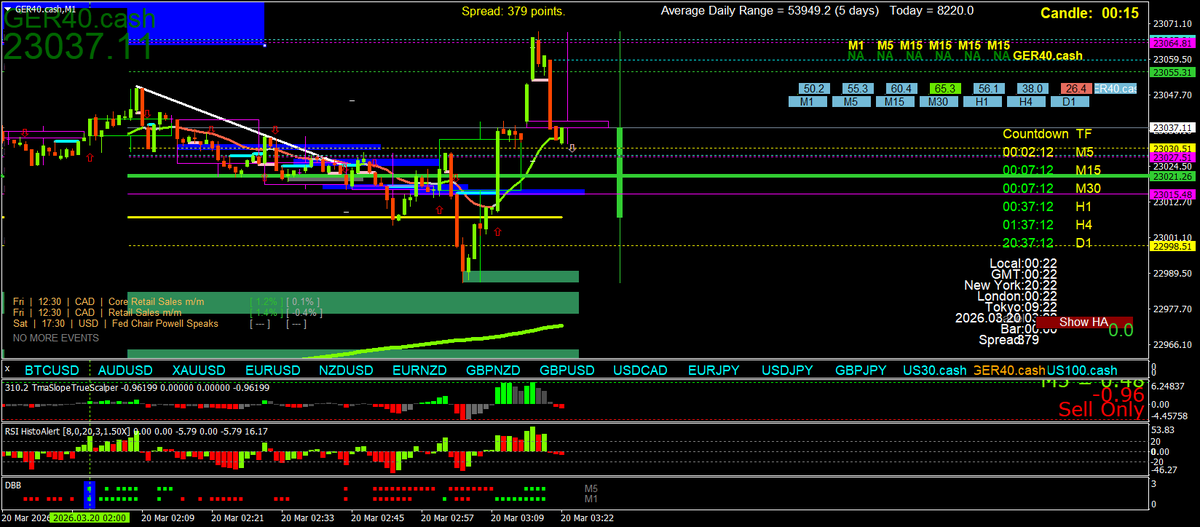Open the XAUUSD symbol chart
Image resolution: width=1200 pixels, height=527 pixels.
point(198,370)
